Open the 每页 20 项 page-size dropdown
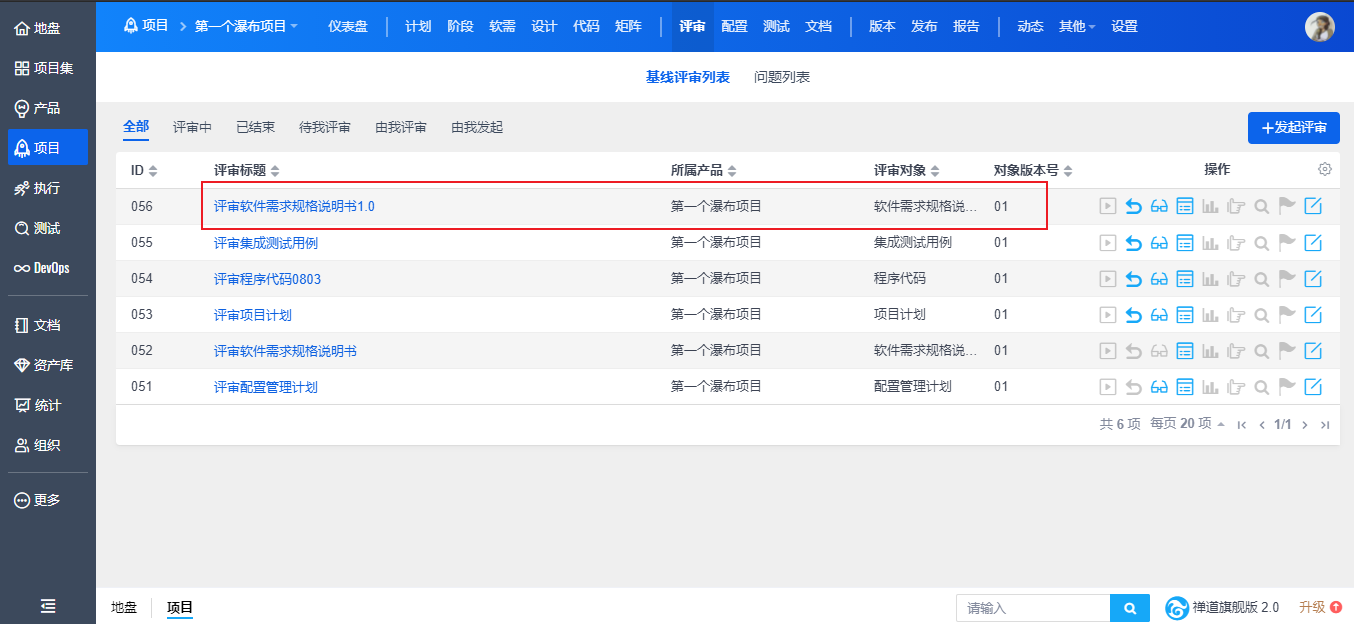 (x=1188, y=424)
